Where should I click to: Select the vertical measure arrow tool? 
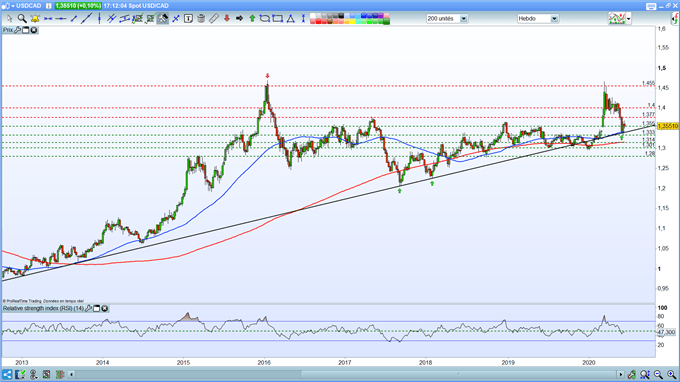(x=304, y=19)
